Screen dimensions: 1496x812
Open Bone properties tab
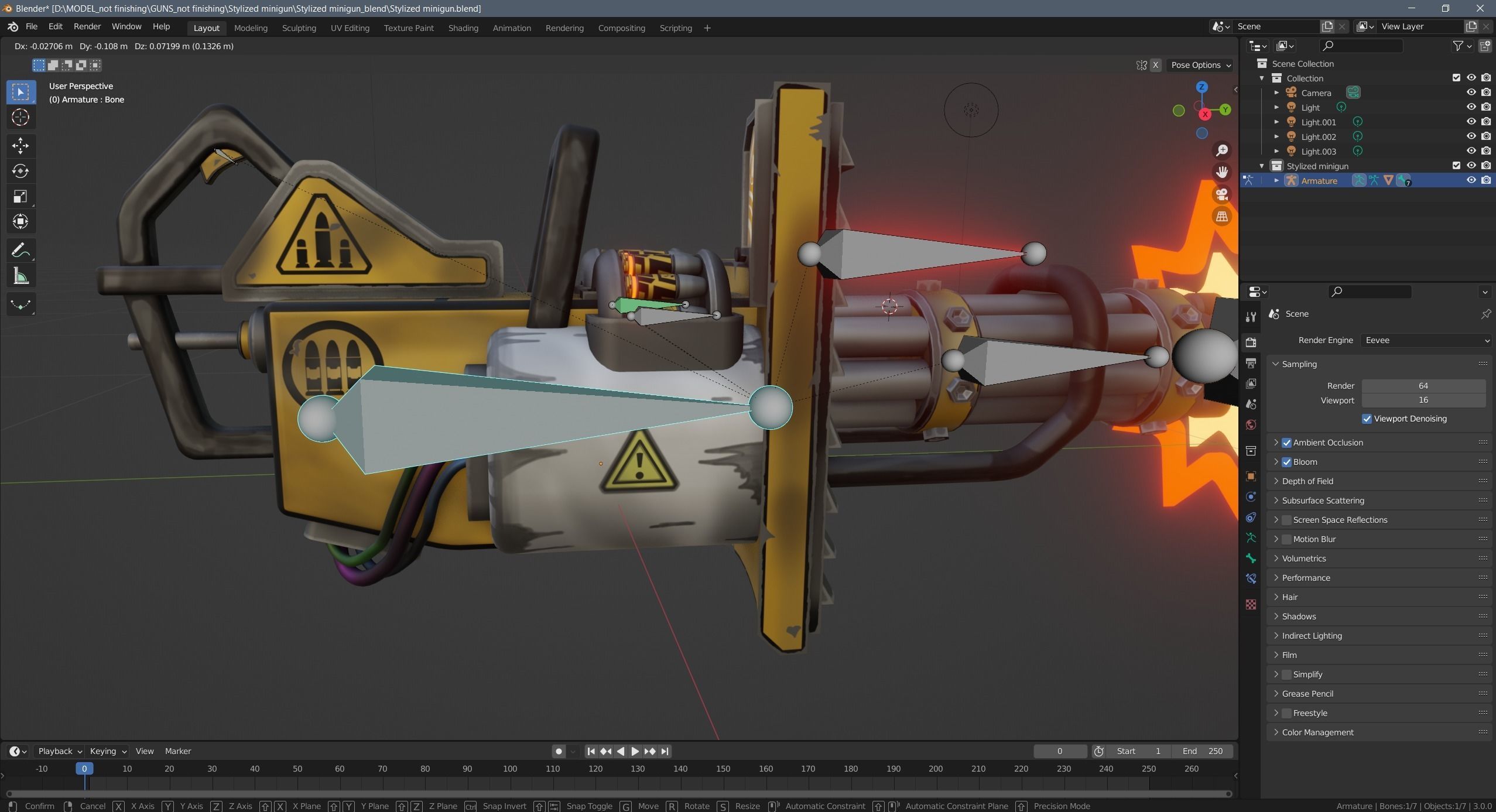pos(1251,558)
